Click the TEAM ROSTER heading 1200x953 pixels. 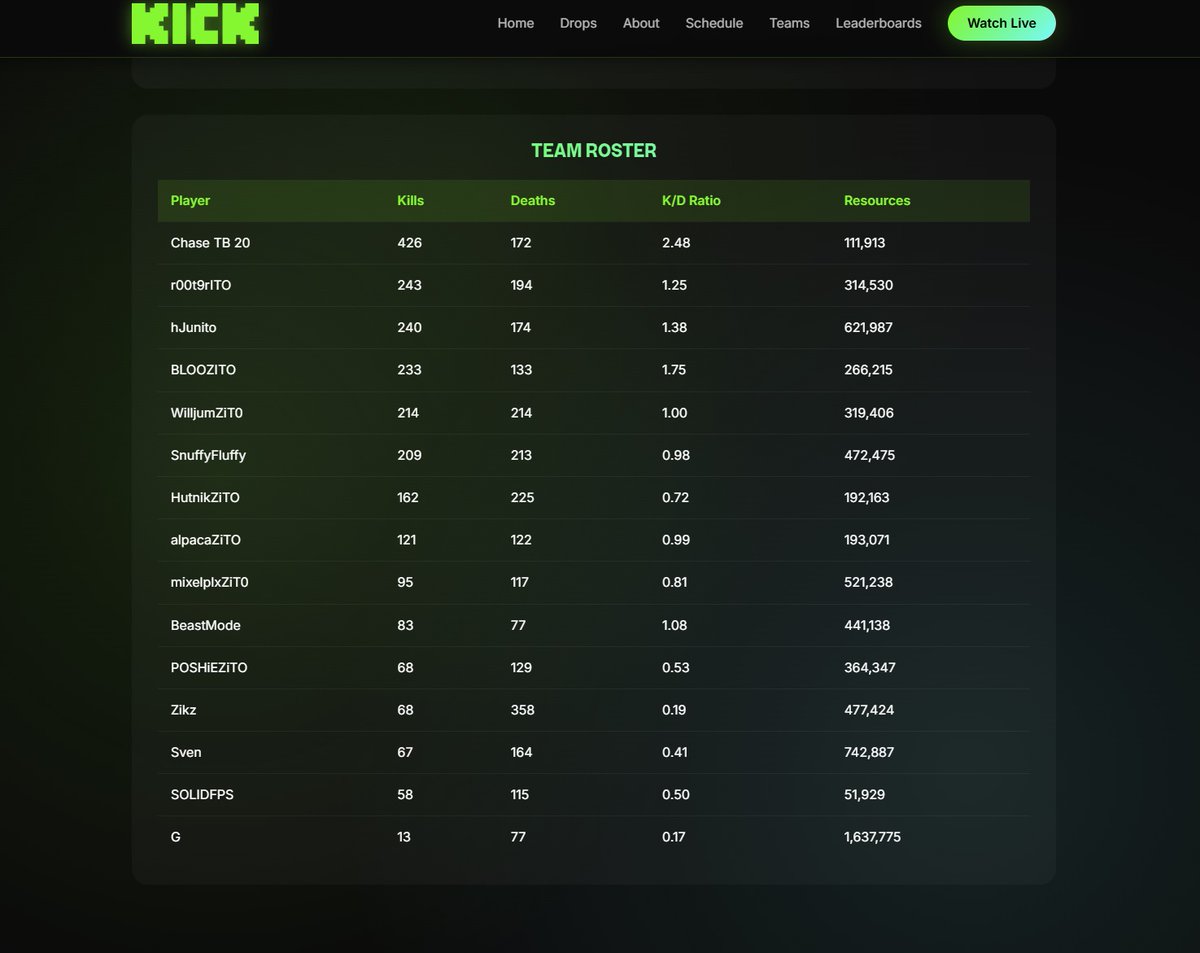click(594, 151)
